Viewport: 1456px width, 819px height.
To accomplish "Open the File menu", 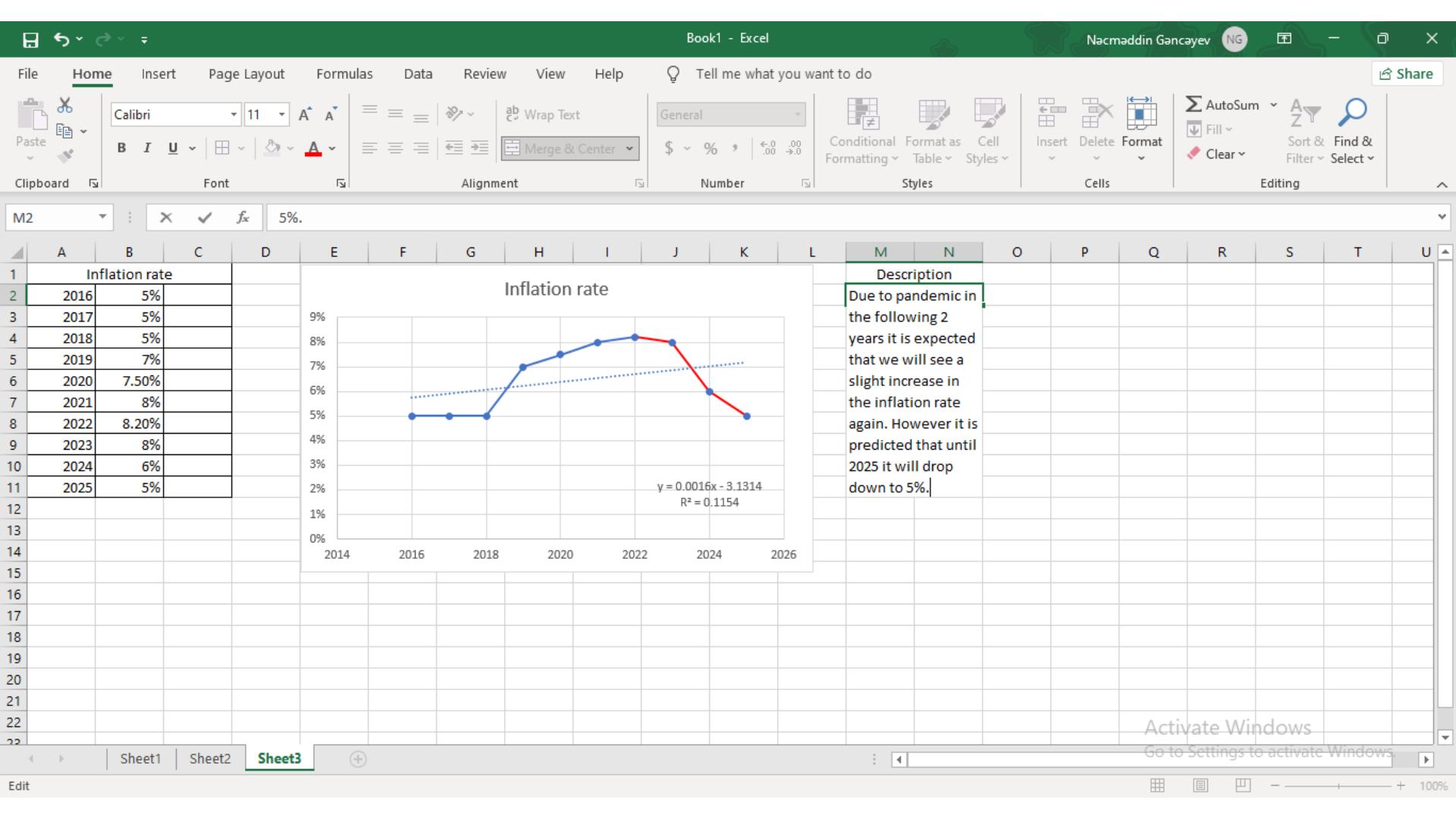I will tap(28, 74).
